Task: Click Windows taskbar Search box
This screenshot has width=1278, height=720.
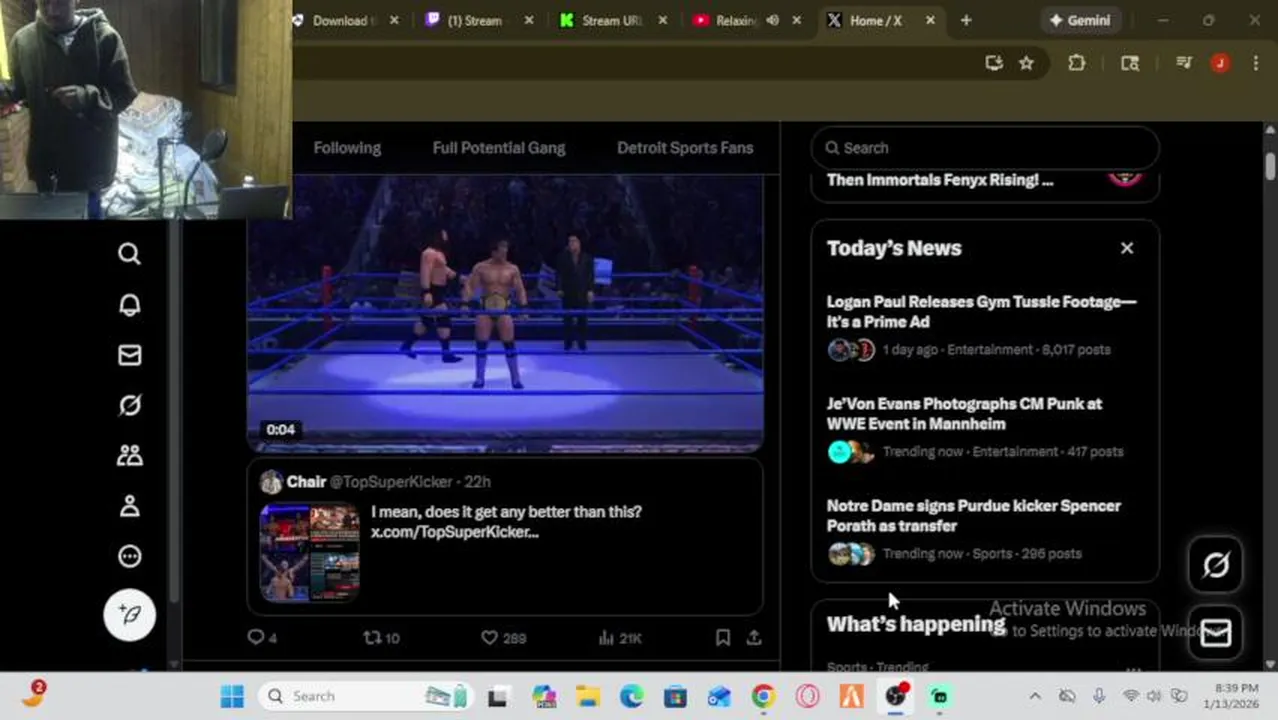Action: point(365,696)
